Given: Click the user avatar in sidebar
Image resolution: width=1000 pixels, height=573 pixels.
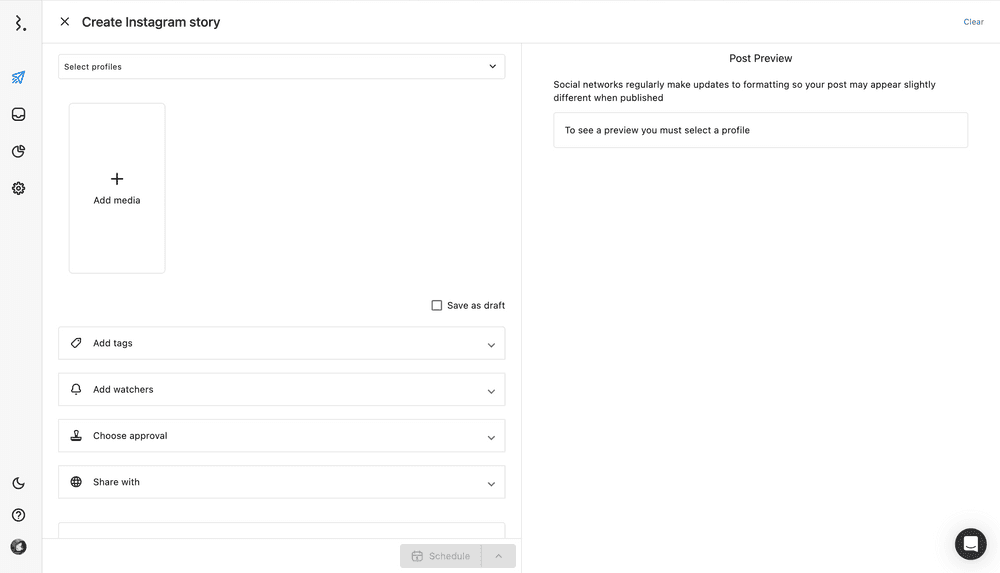Looking at the screenshot, I should pos(18,547).
